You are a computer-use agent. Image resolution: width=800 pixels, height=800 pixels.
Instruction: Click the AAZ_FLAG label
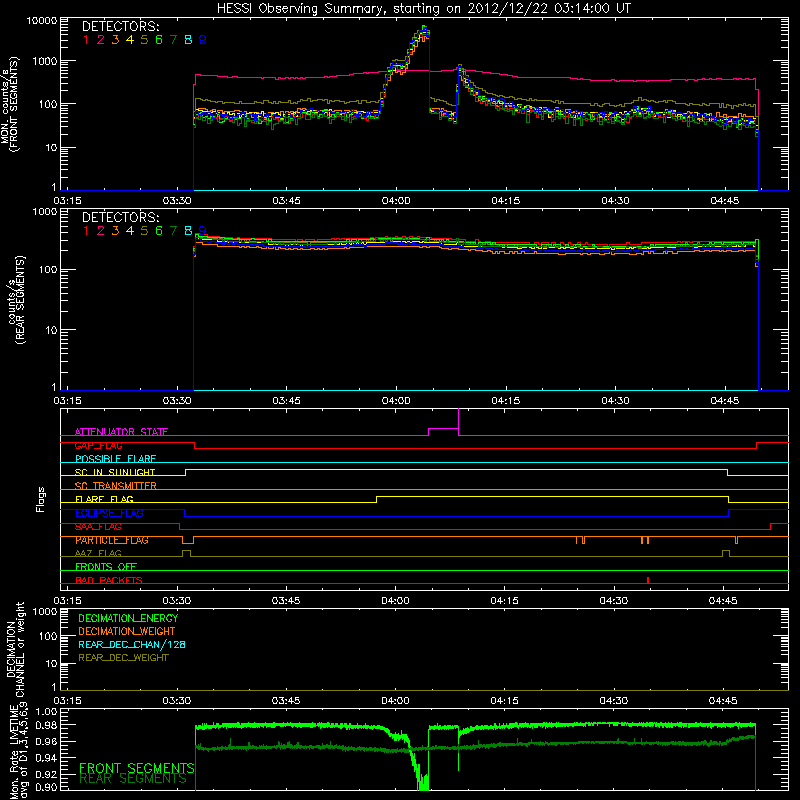tap(98, 553)
